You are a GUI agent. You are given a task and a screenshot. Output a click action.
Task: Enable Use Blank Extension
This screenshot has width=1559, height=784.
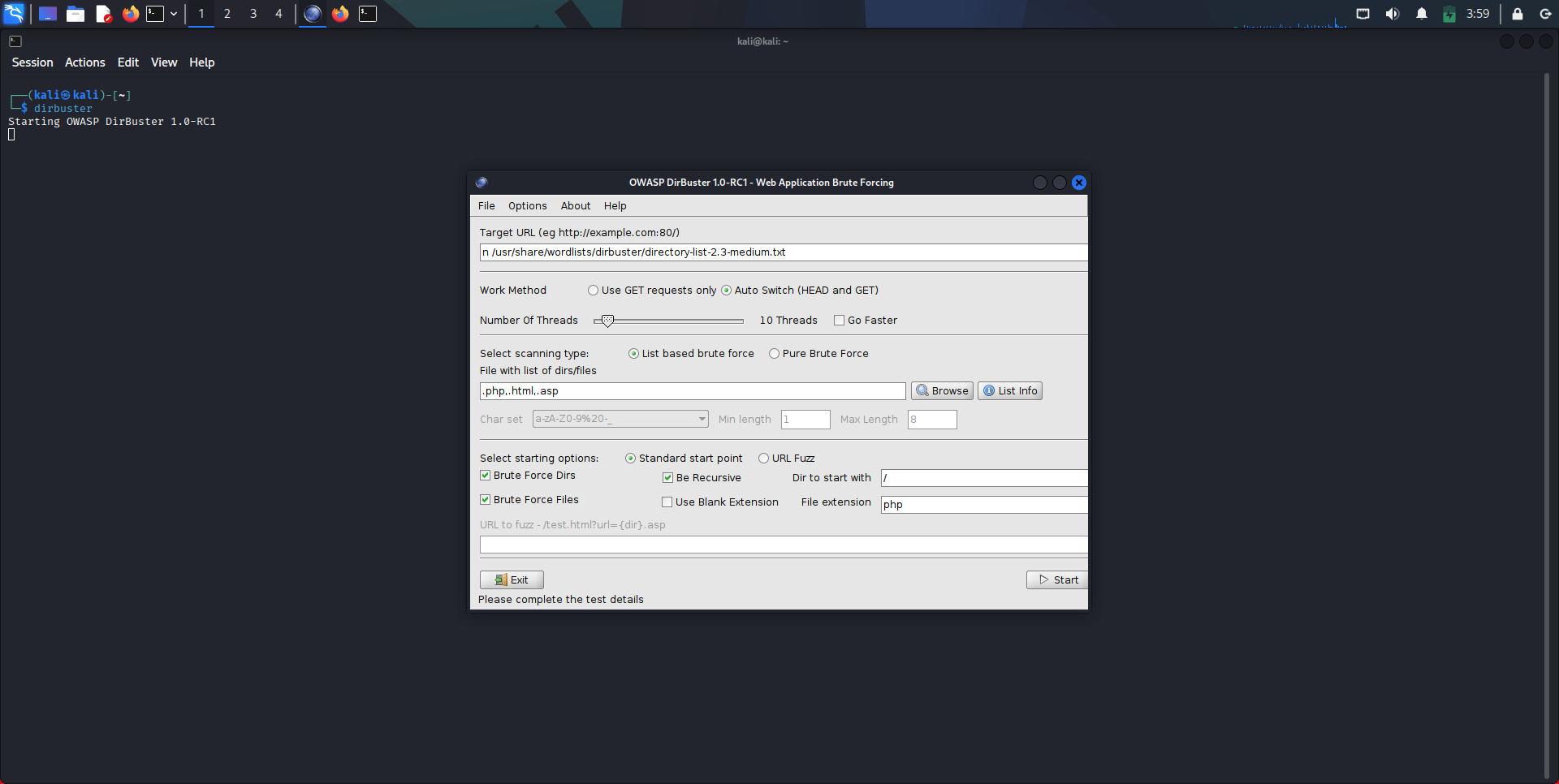pos(667,502)
